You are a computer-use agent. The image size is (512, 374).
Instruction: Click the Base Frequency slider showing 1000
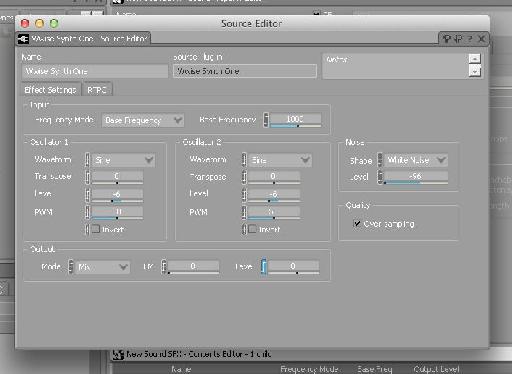(295, 120)
